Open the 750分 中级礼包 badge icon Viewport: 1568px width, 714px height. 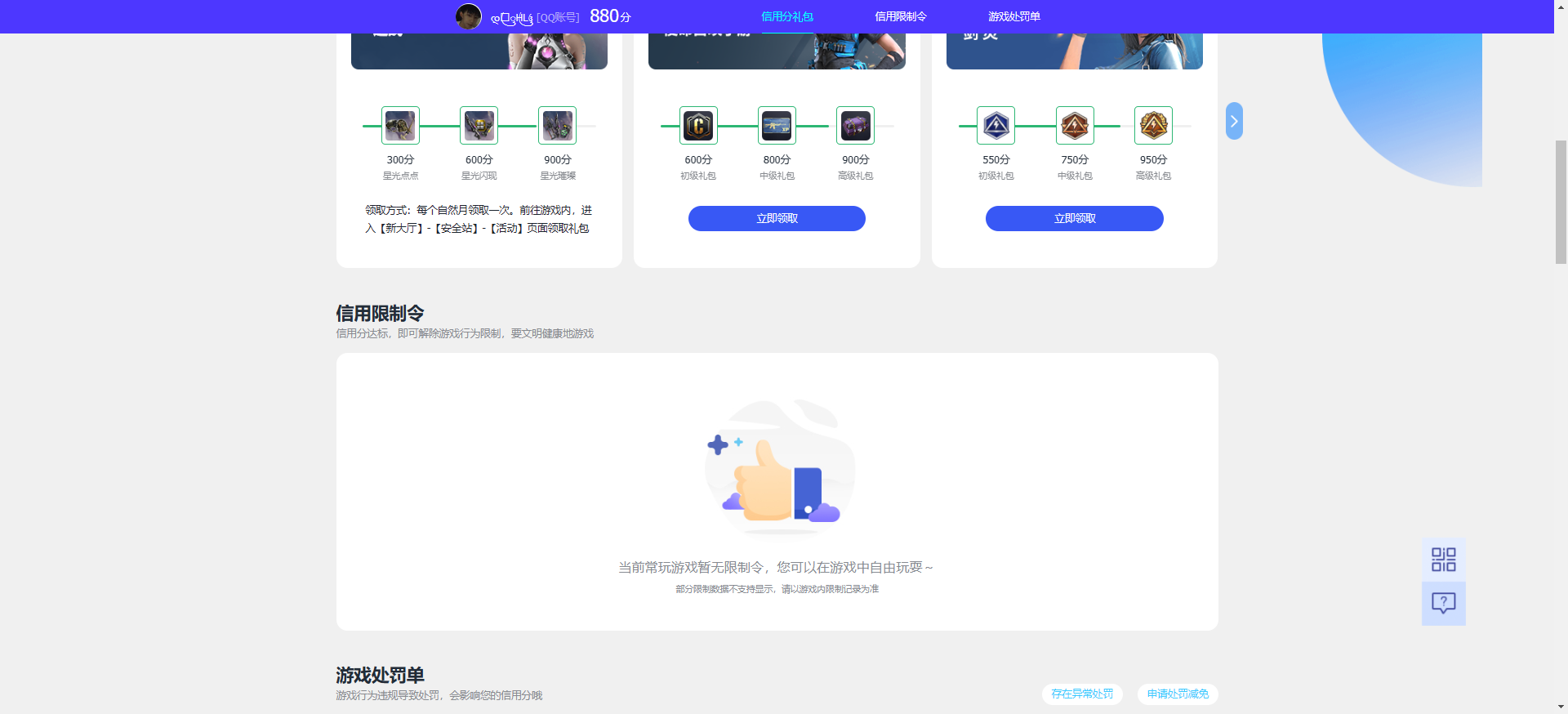point(1075,126)
